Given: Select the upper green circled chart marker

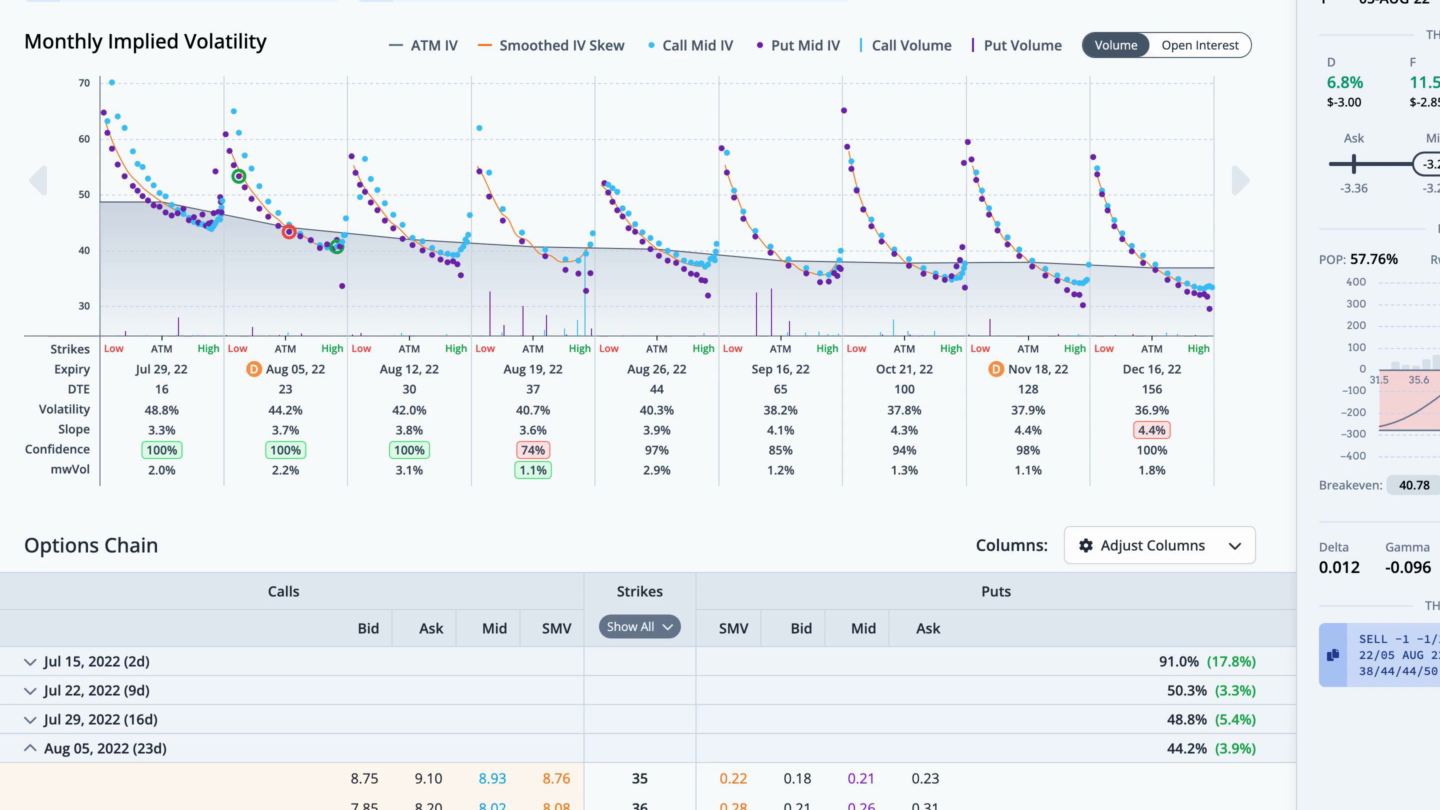Looking at the screenshot, I should tap(238, 176).
